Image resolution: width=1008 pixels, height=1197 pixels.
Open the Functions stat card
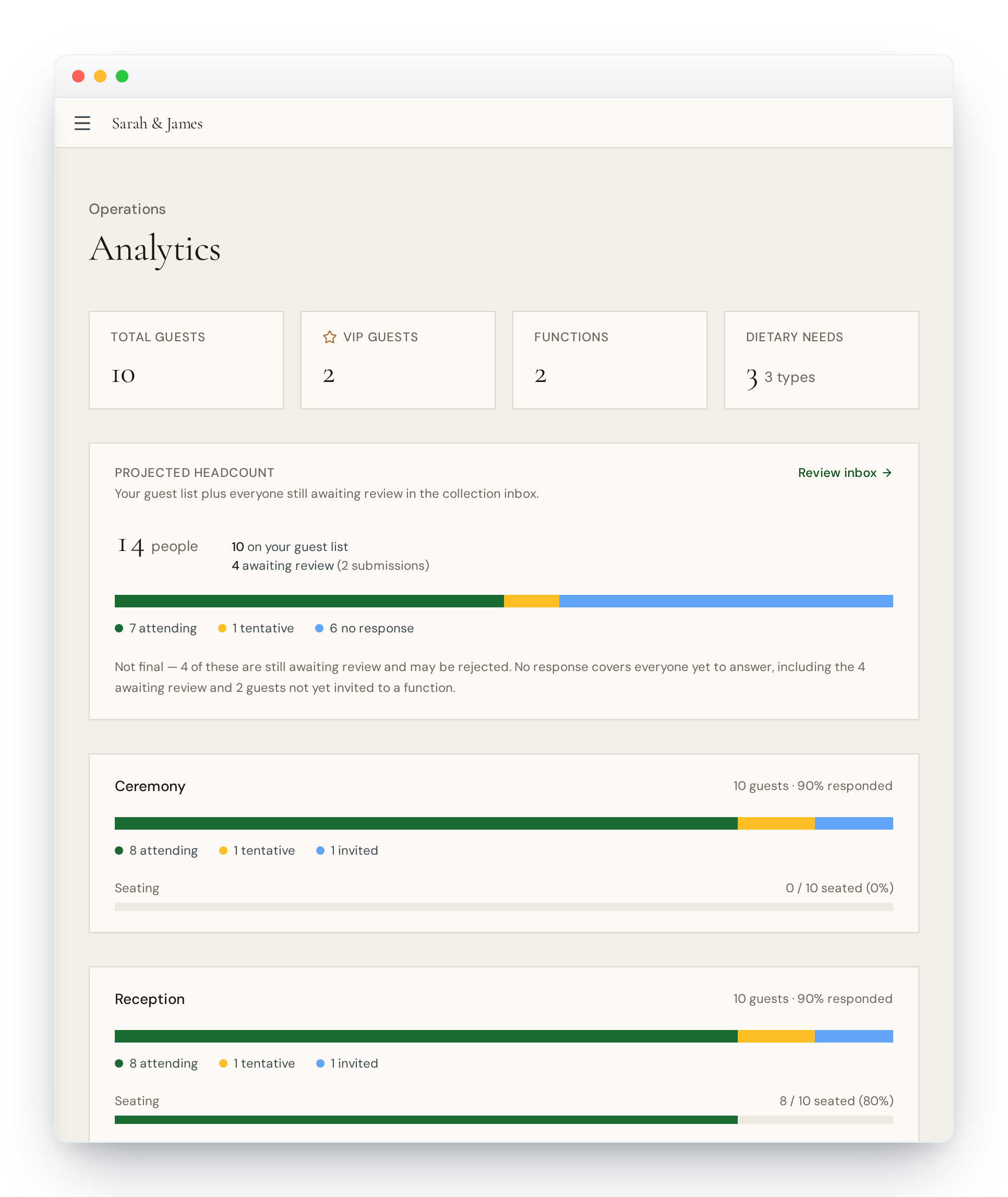click(x=610, y=360)
